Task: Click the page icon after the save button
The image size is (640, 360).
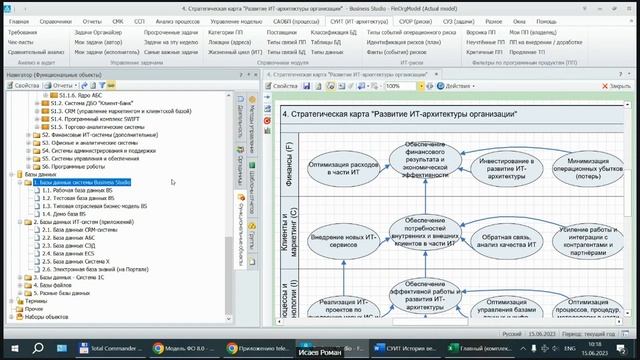Action: pos(318,86)
